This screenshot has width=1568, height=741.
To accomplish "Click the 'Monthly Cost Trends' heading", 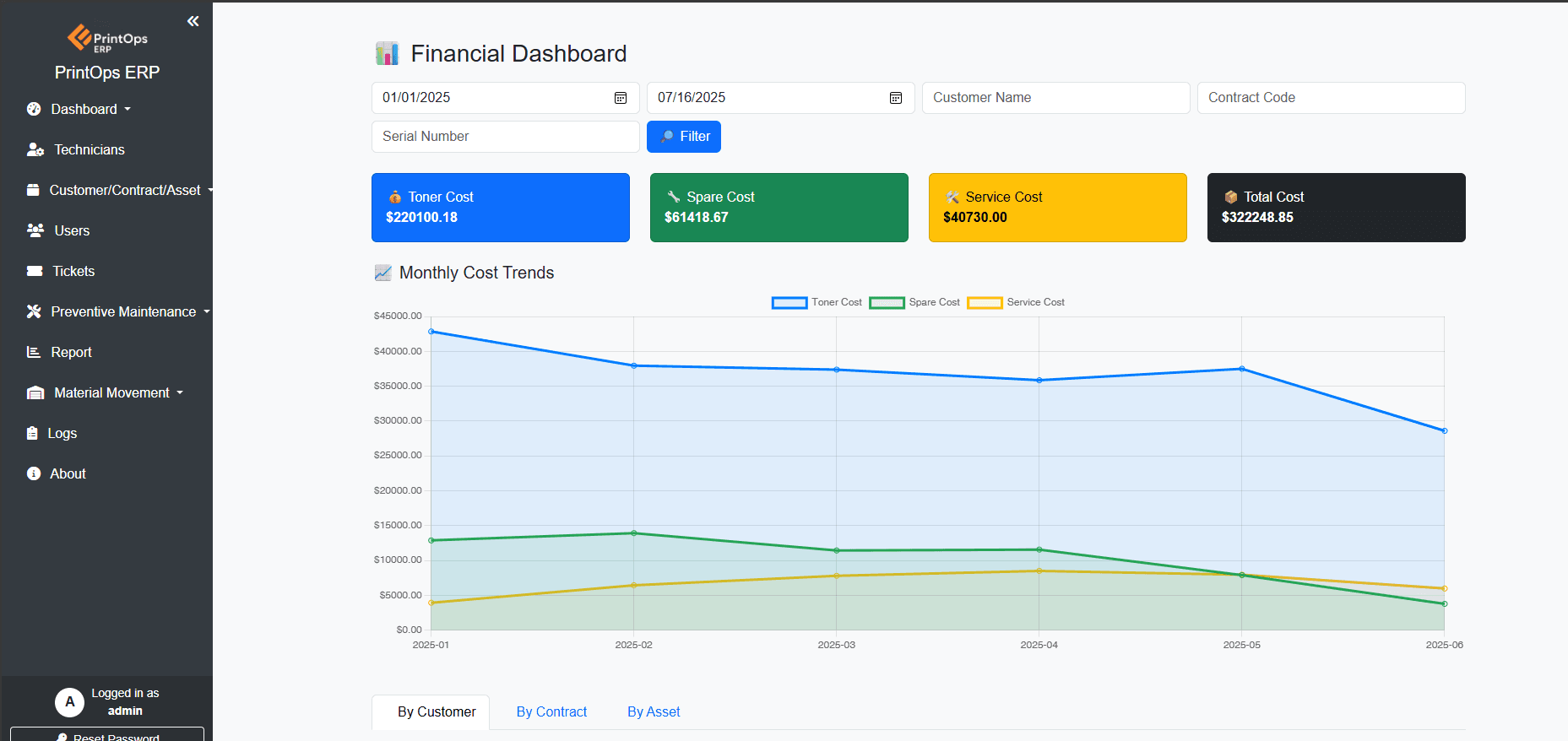I will click(476, 273).
